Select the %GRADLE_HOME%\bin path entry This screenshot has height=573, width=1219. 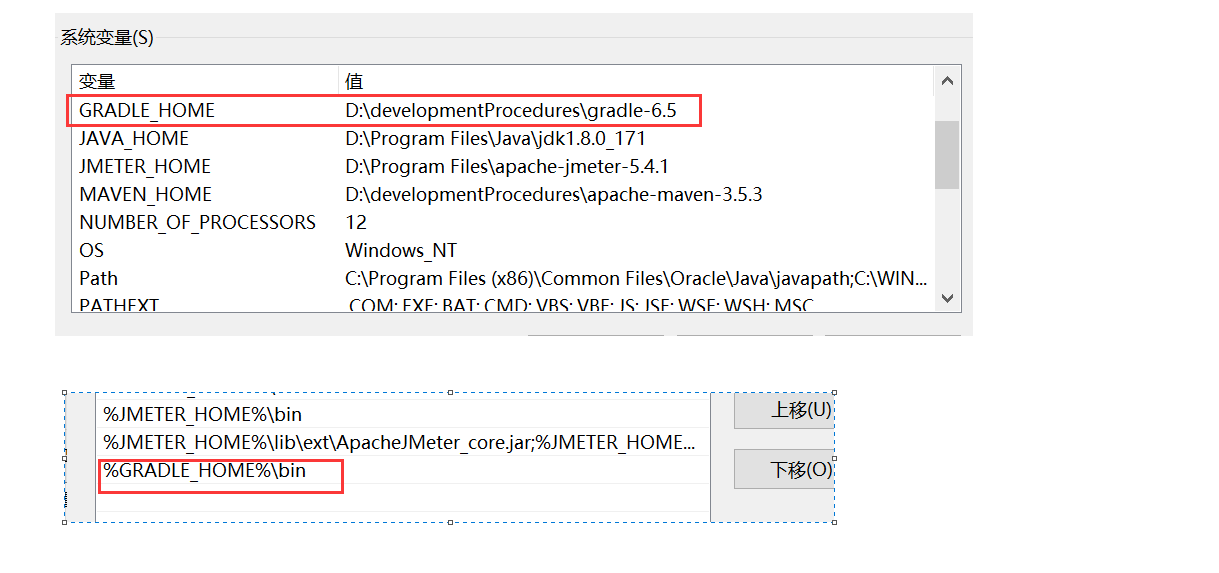click(402, 470)
